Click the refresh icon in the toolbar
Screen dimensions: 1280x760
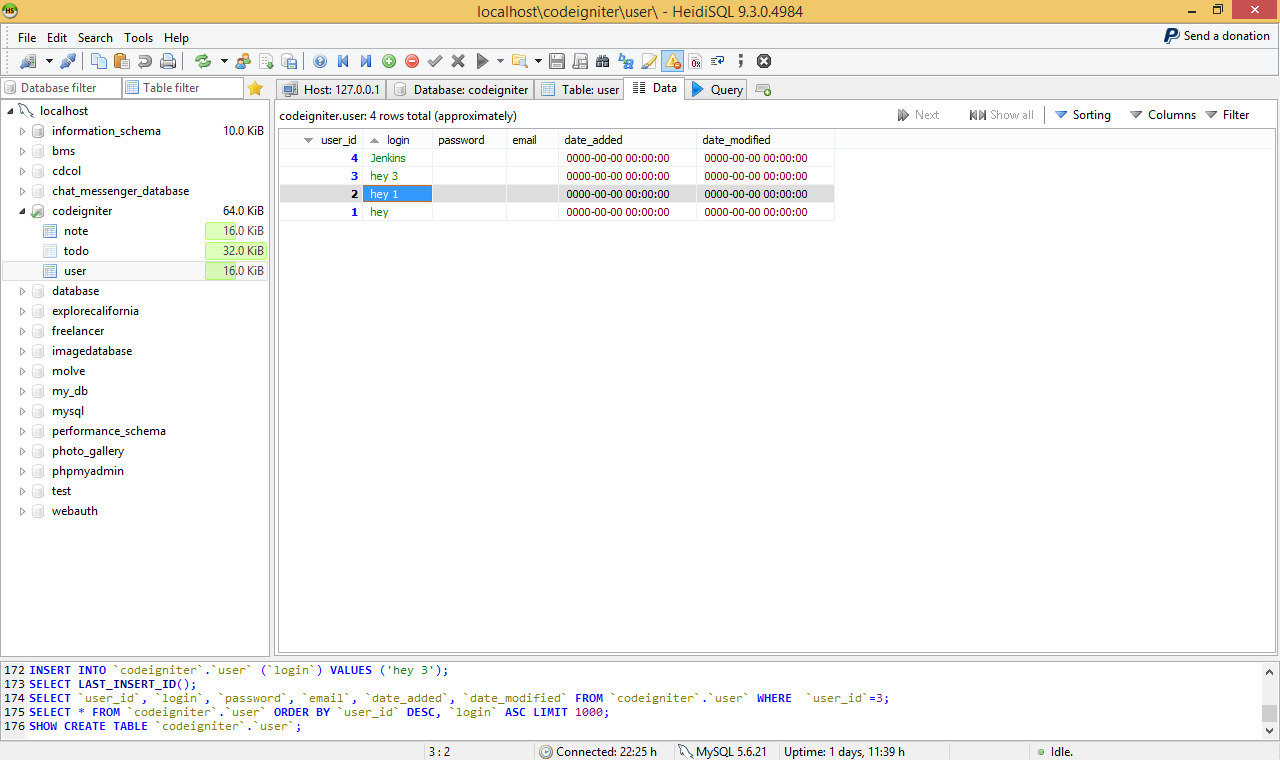pyautogui.click(x=203, y=61)
